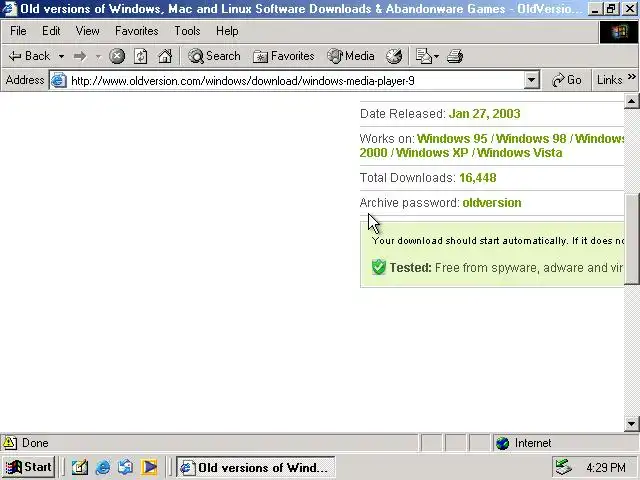Open the History icon in the toolbar
The image size is (640, 480).
coord(394,56)
